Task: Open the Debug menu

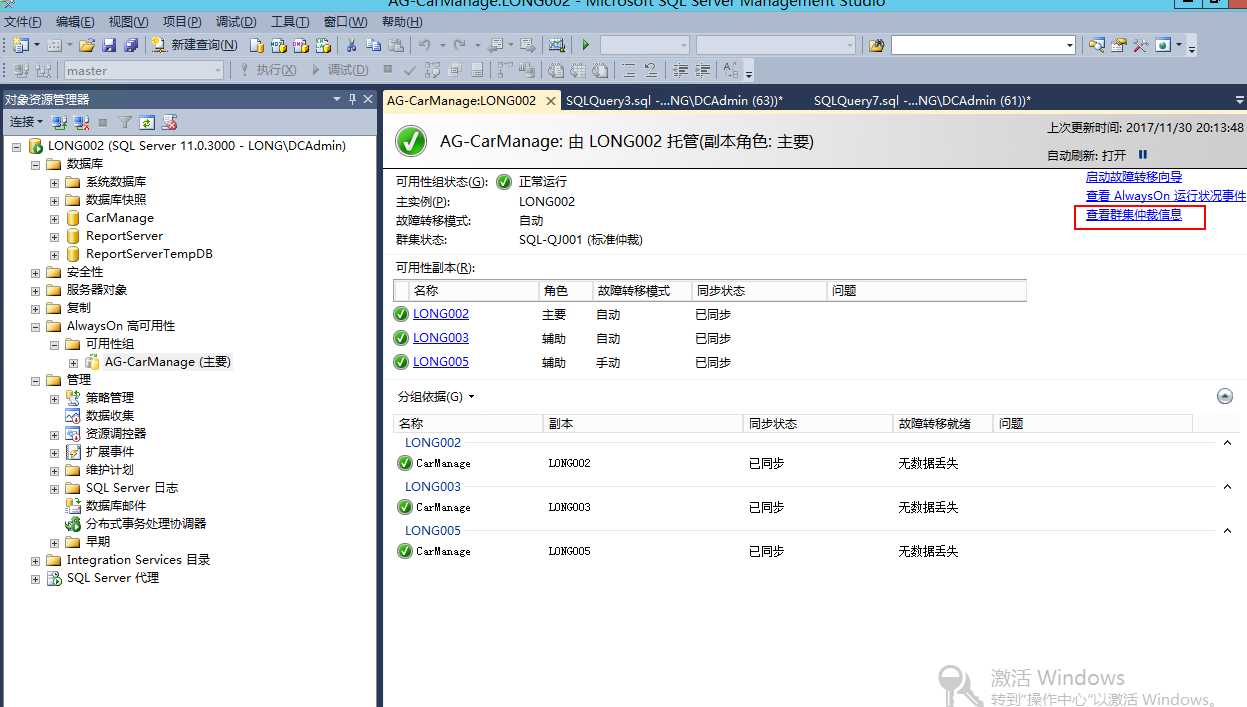Action: pos(236,22)
